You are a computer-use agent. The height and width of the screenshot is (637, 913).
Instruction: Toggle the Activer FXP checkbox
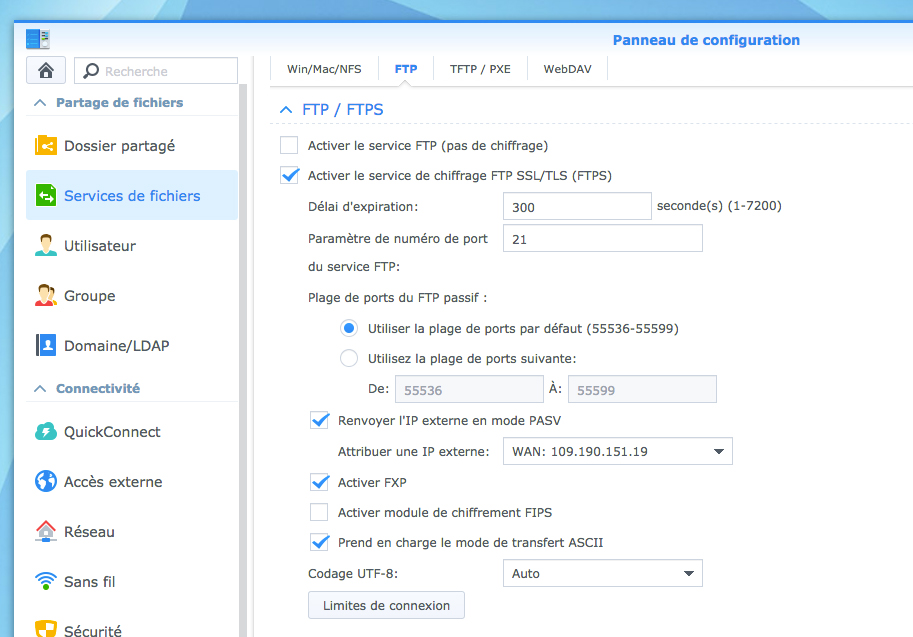(320, 482)
